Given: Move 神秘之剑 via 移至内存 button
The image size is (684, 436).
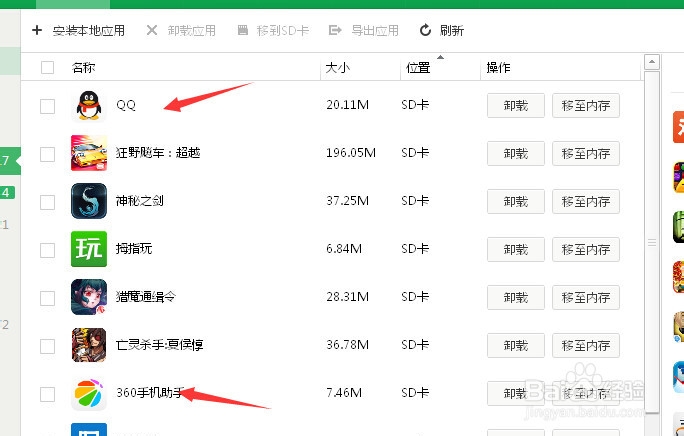Looking at the screenshot, I should (x=586, y=201).
